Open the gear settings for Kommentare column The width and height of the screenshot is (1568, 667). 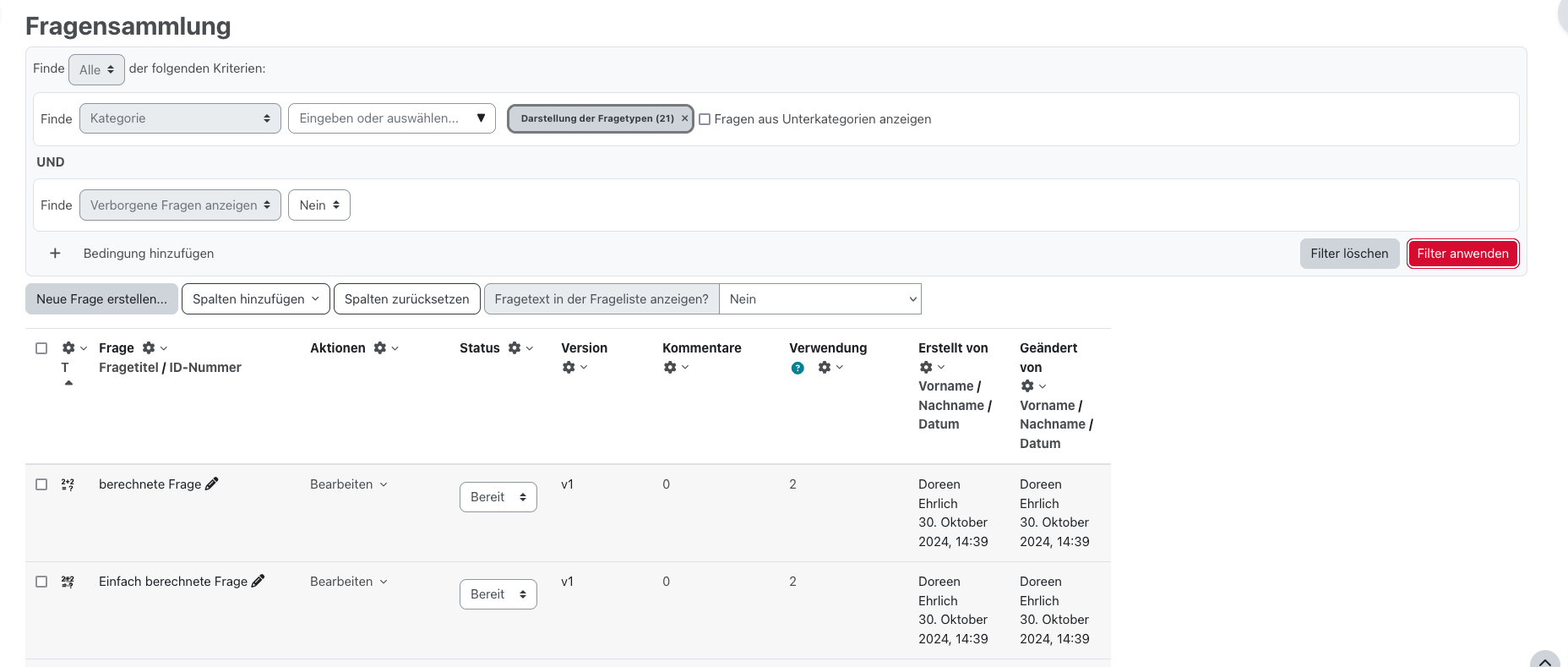pyautogui.click(x=670, y=368)
